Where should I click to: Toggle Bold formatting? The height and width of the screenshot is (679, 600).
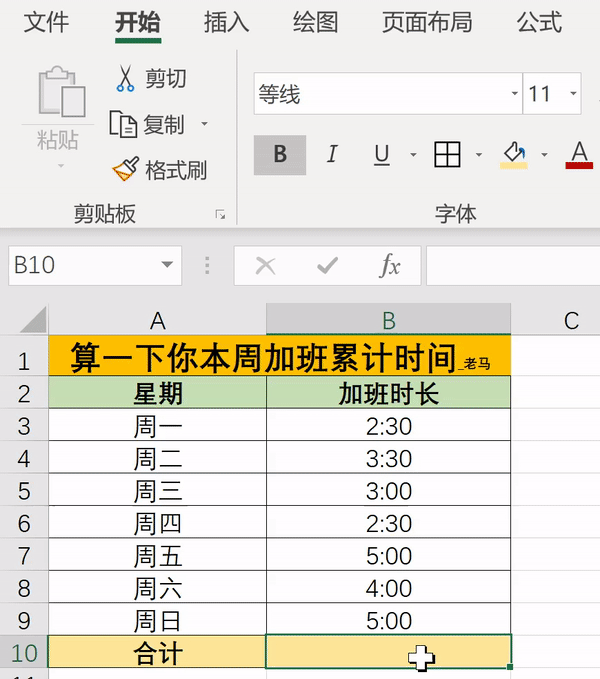280,155
